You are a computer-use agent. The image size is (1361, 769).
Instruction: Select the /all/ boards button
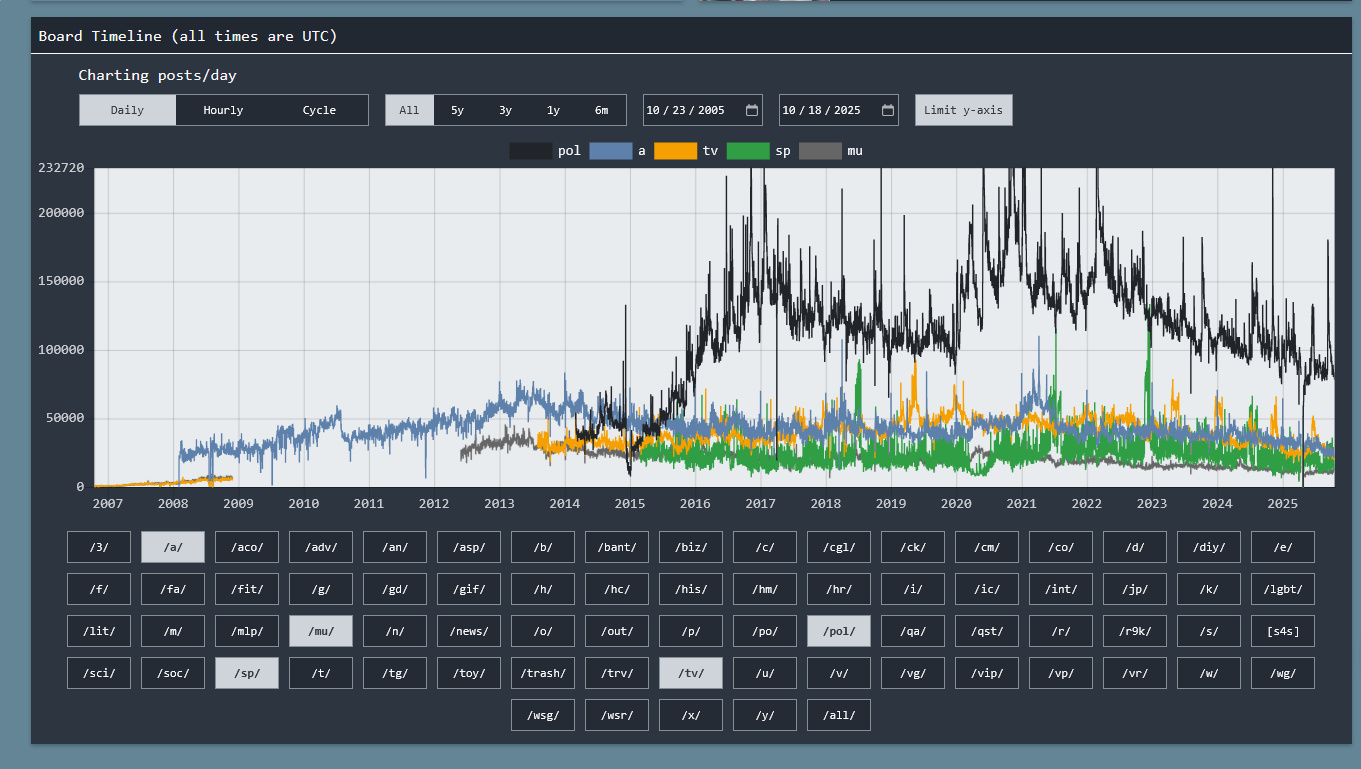pos(838,715)
